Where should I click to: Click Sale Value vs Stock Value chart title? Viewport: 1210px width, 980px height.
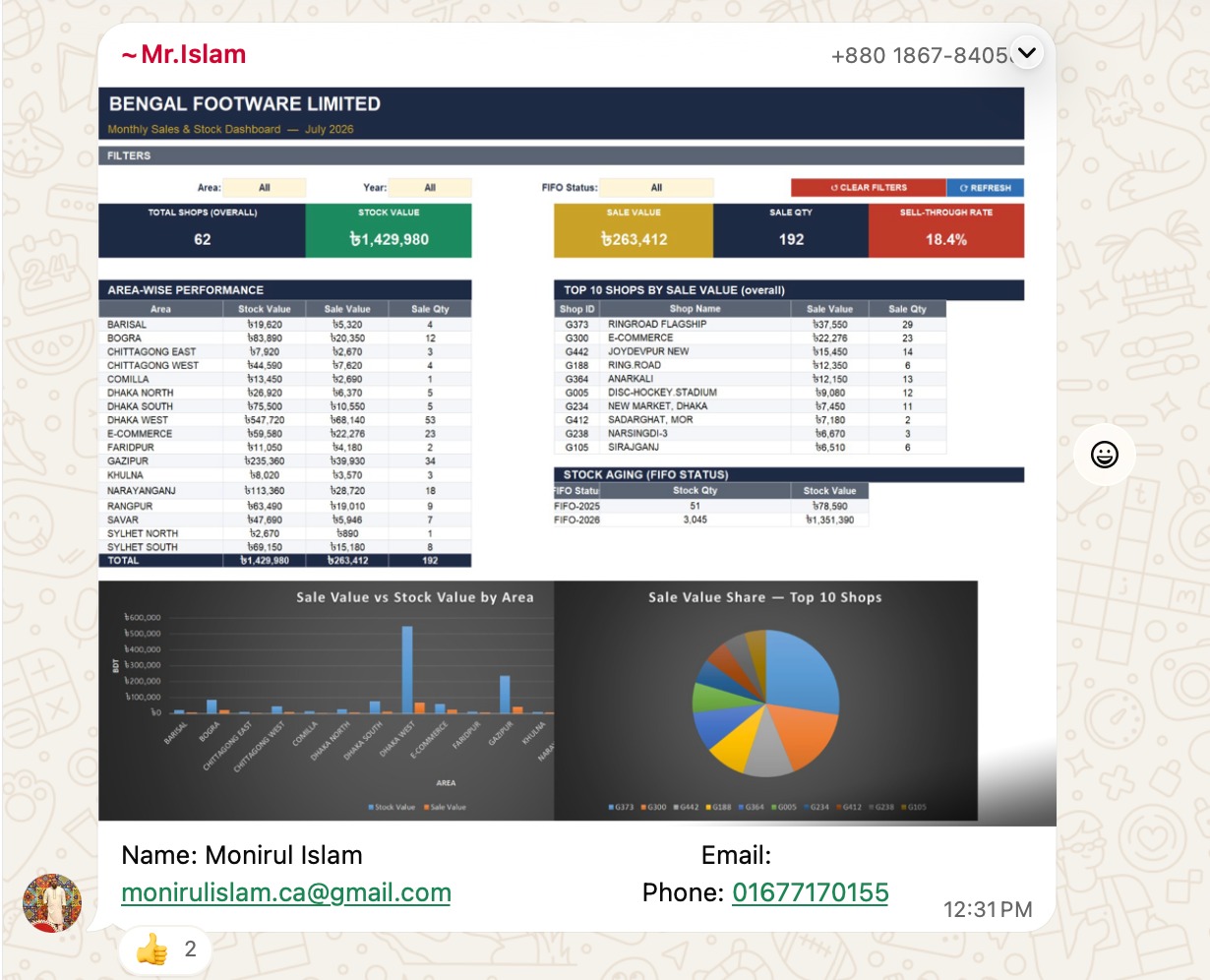pyautogui.click(x=415, y=597)
